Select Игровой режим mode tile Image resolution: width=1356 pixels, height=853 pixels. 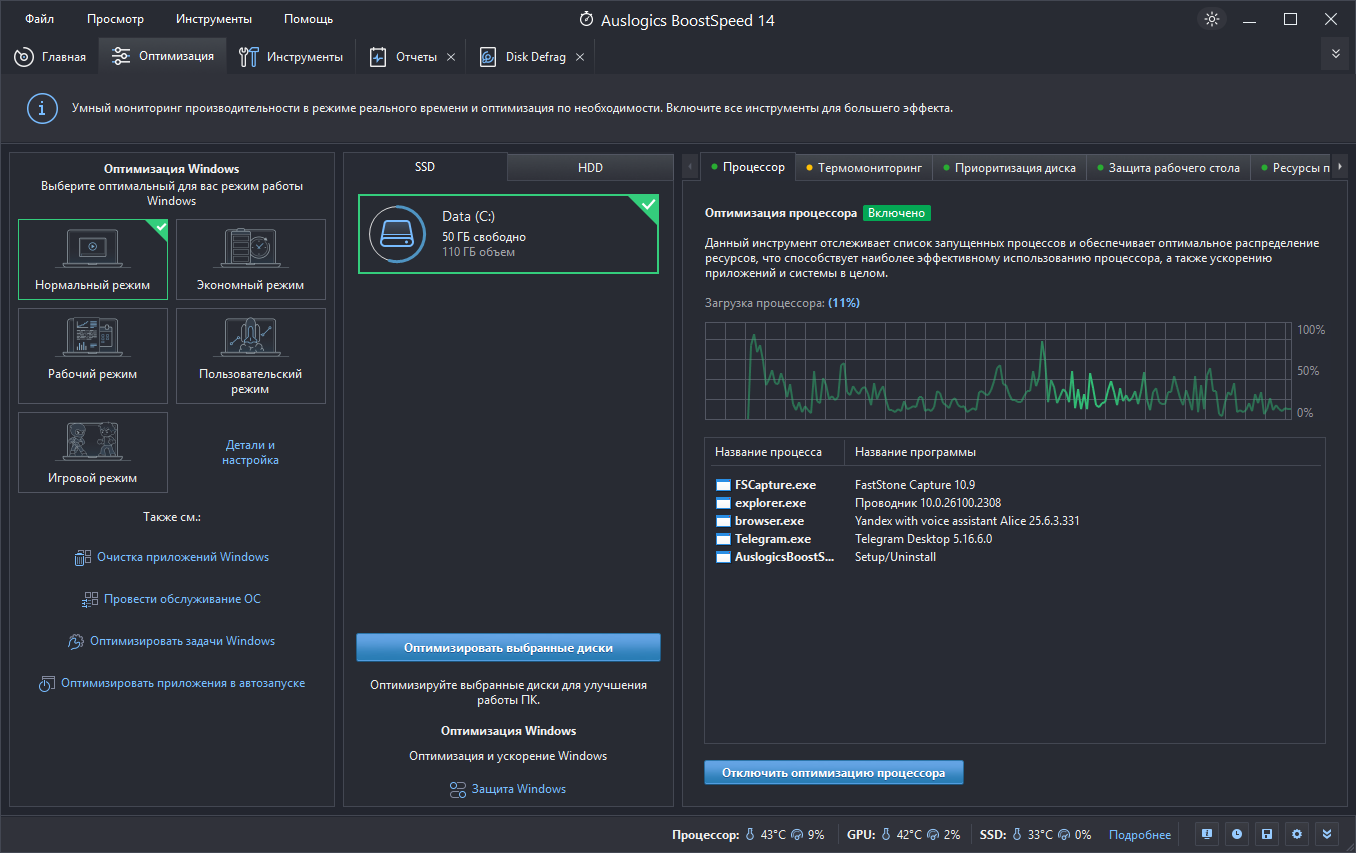[x=93, y=452]
